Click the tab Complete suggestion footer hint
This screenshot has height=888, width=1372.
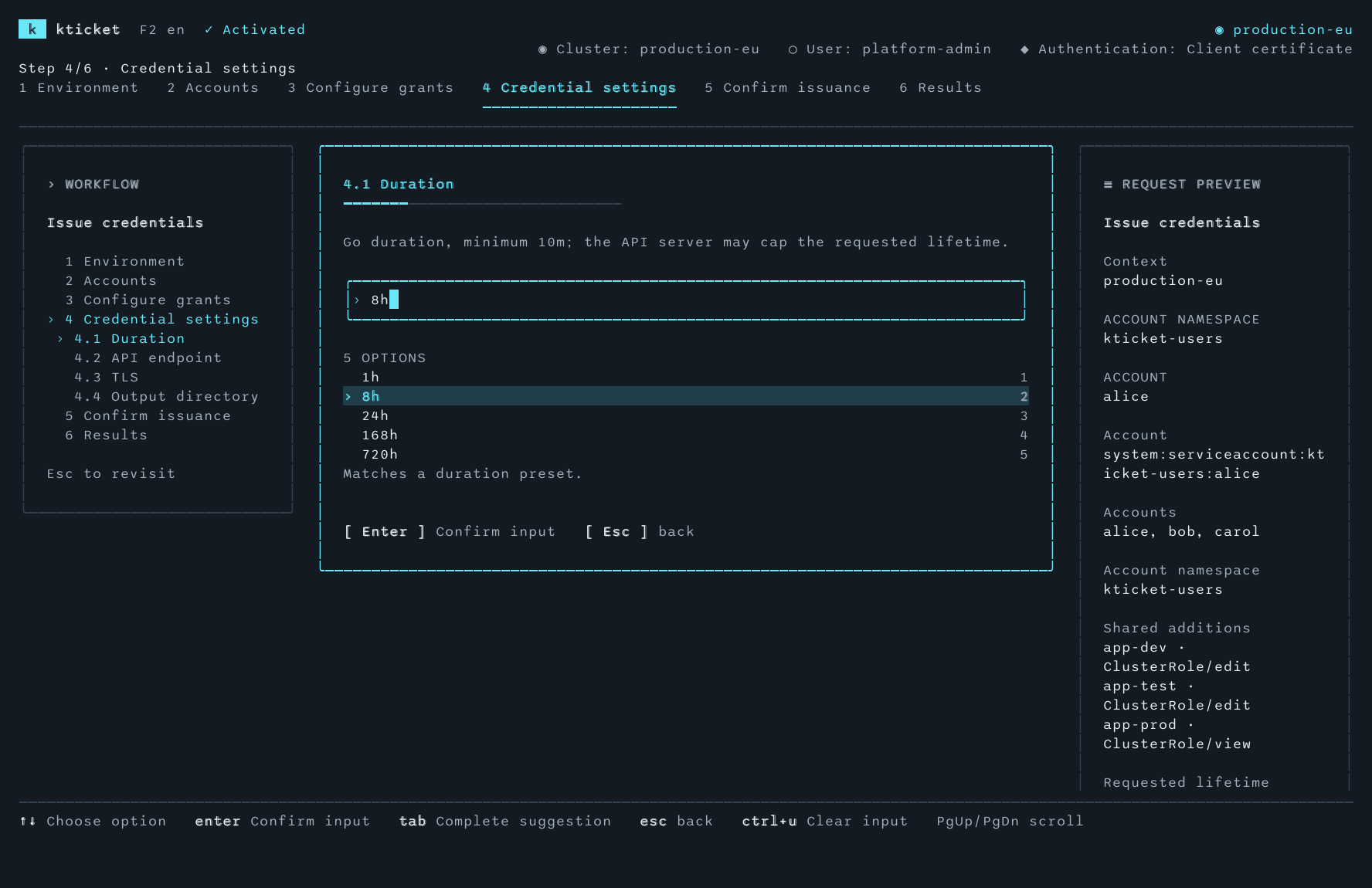click(505, 821)
